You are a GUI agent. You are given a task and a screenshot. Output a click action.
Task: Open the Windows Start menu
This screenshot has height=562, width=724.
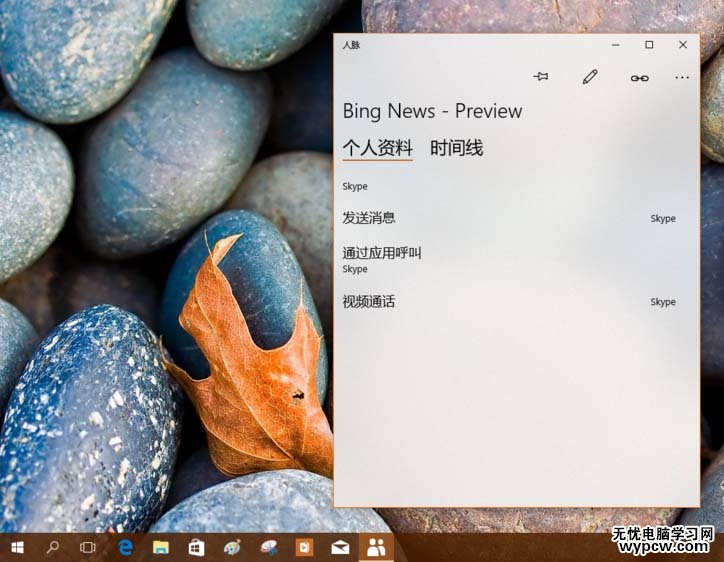tap(18, 548)
